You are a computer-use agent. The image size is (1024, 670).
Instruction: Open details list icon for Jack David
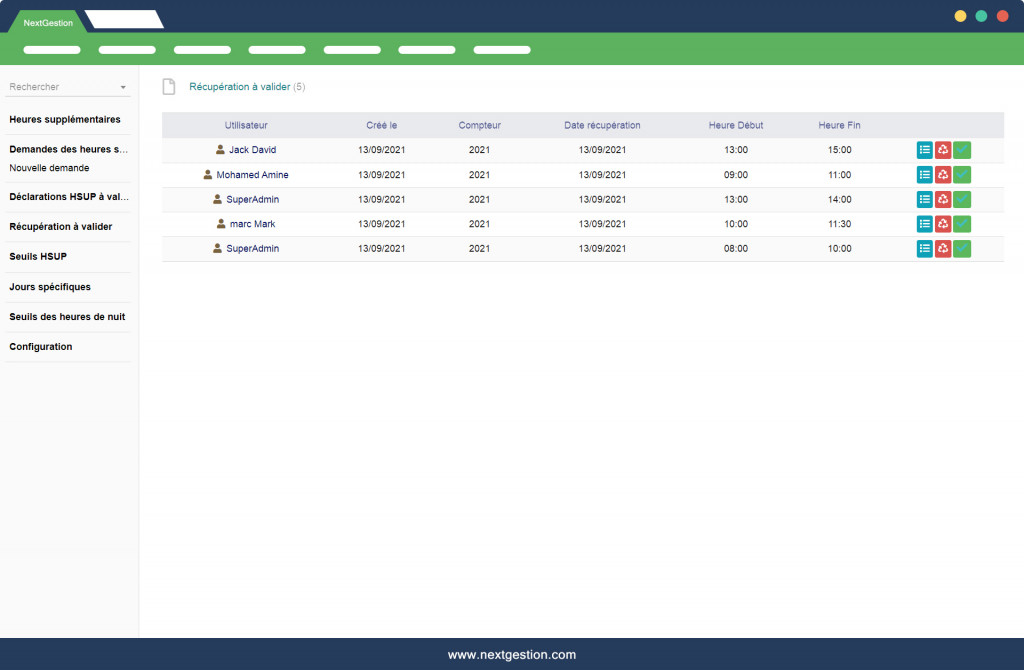925,150
